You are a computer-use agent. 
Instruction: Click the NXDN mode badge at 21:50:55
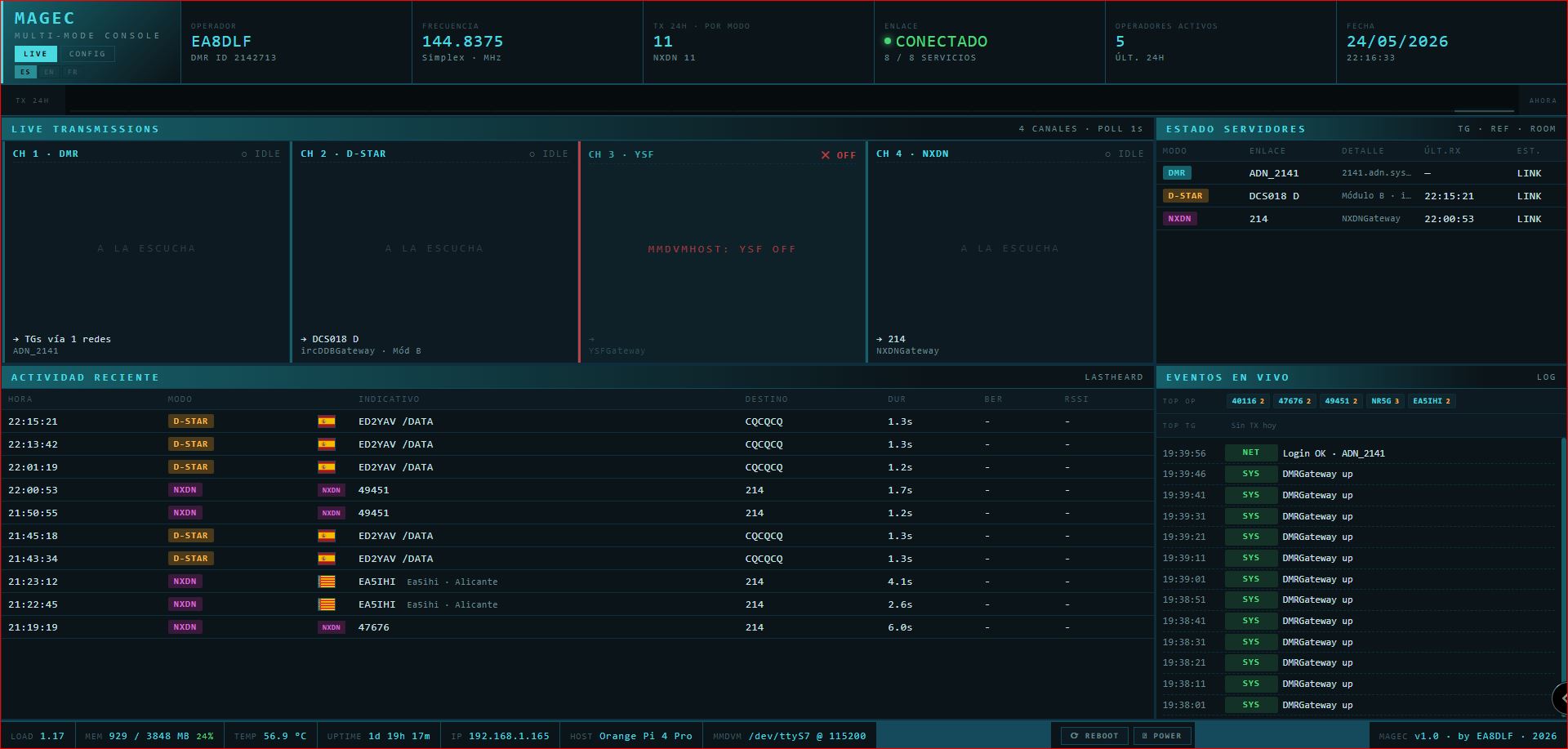click(x=185, y=513)
